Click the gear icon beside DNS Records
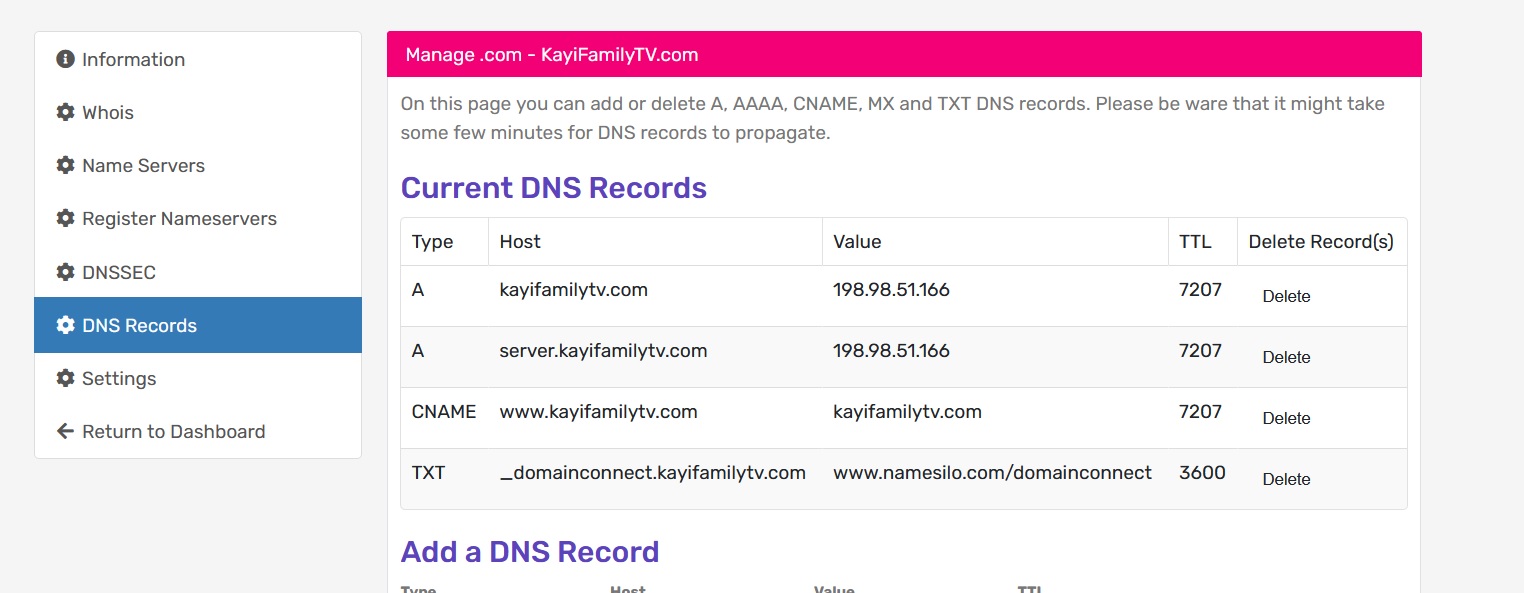Screen dimensions: 1524x593 coord(66,325)
